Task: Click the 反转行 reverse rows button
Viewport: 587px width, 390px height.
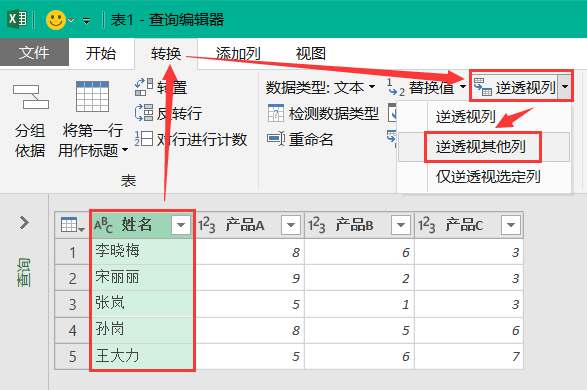Action: [169, 113]
